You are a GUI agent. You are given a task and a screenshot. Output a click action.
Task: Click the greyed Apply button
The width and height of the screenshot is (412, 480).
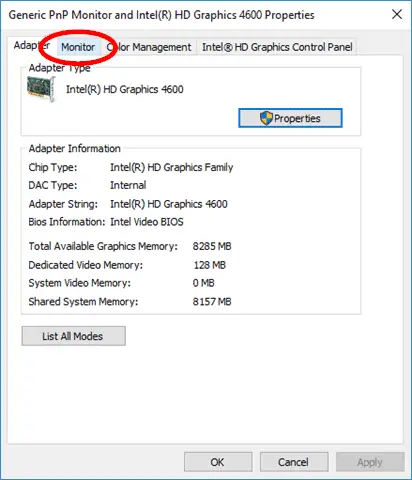370,462
